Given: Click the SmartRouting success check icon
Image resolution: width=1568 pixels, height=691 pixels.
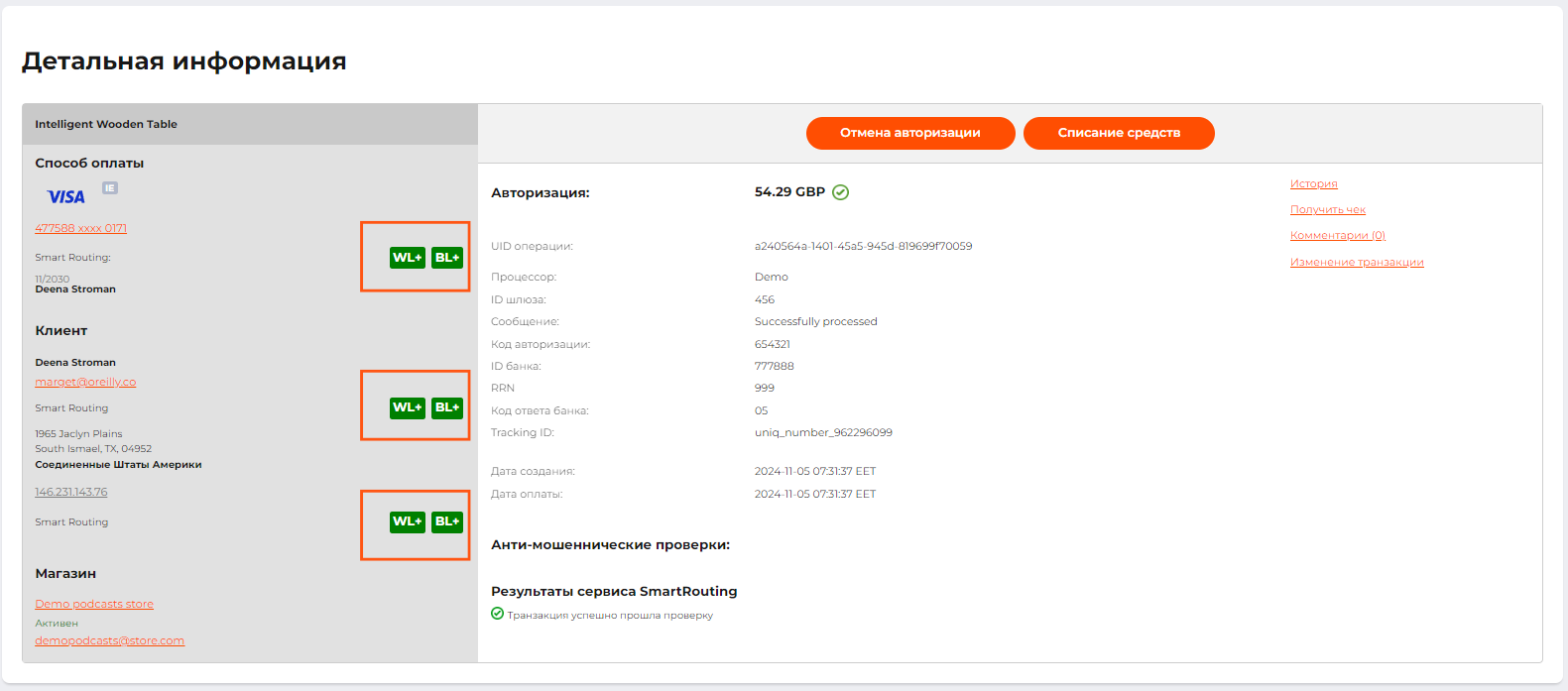Looking at the screenshot, I should (x=497, y=614).
